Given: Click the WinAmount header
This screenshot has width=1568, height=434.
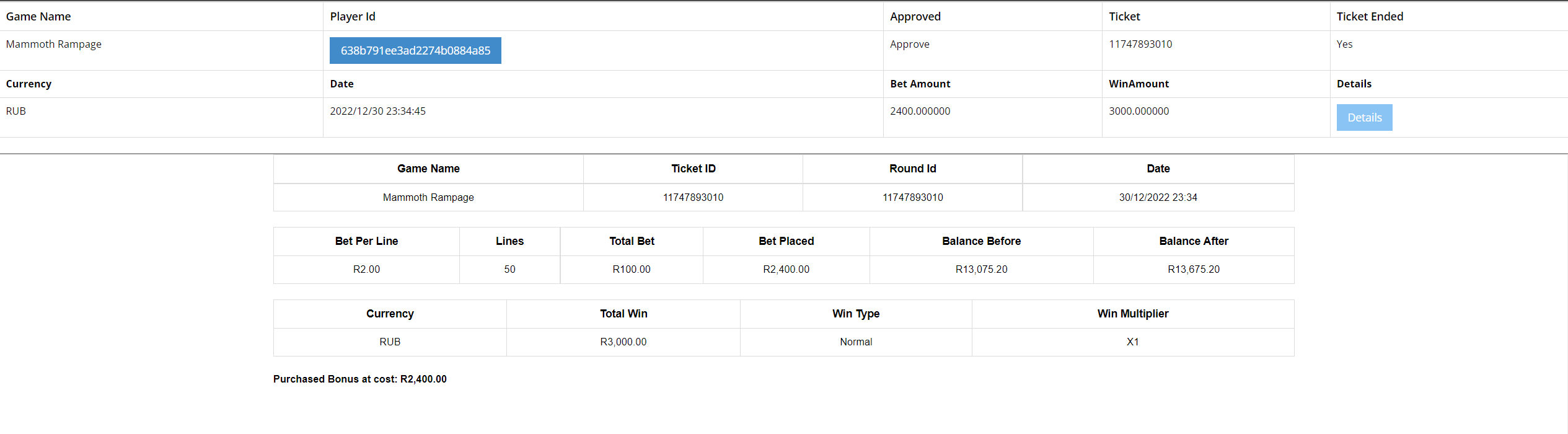Looking at the screenshot, I should (x=1139, y=84).
